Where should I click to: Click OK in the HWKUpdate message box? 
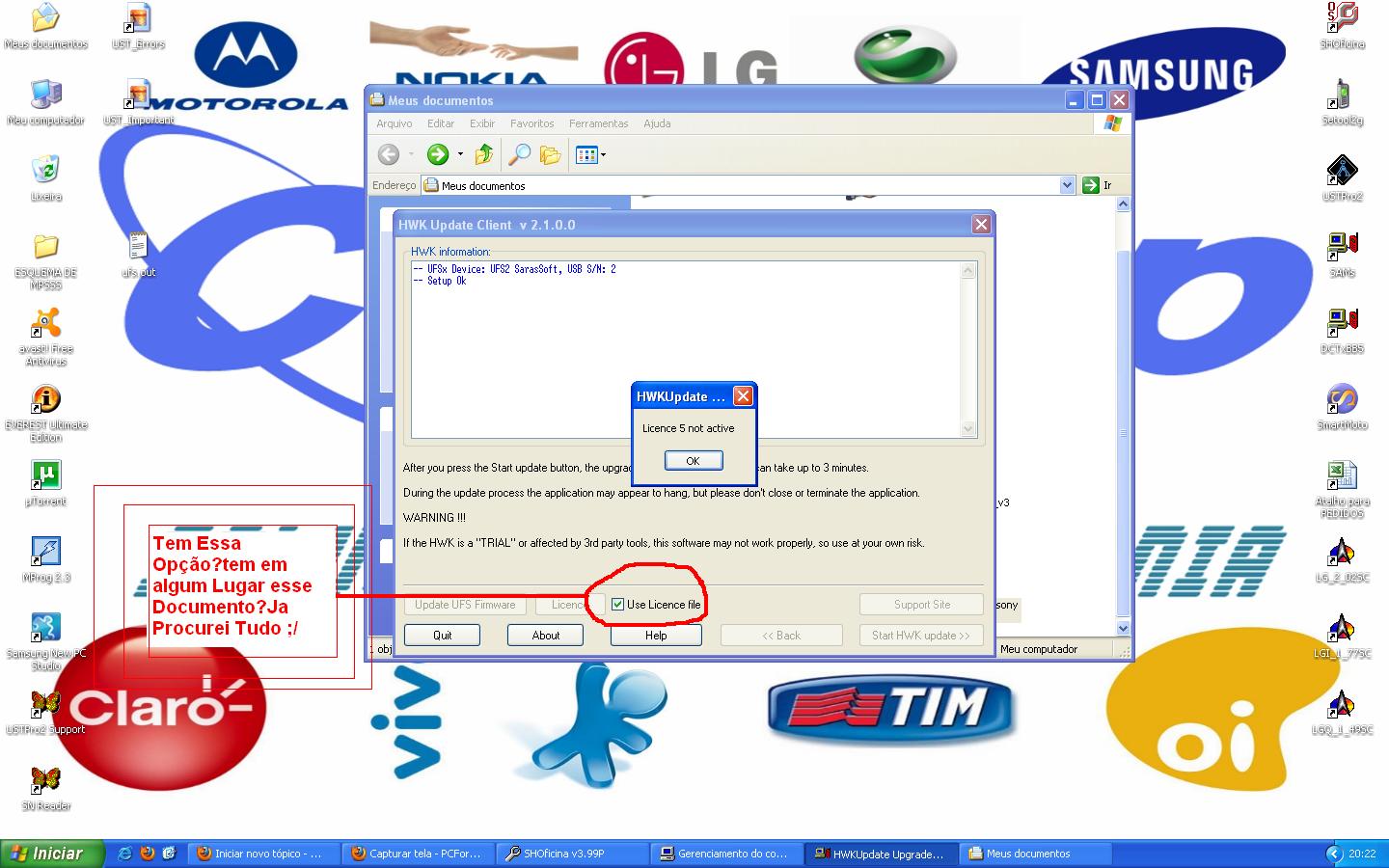pos(693,461)
